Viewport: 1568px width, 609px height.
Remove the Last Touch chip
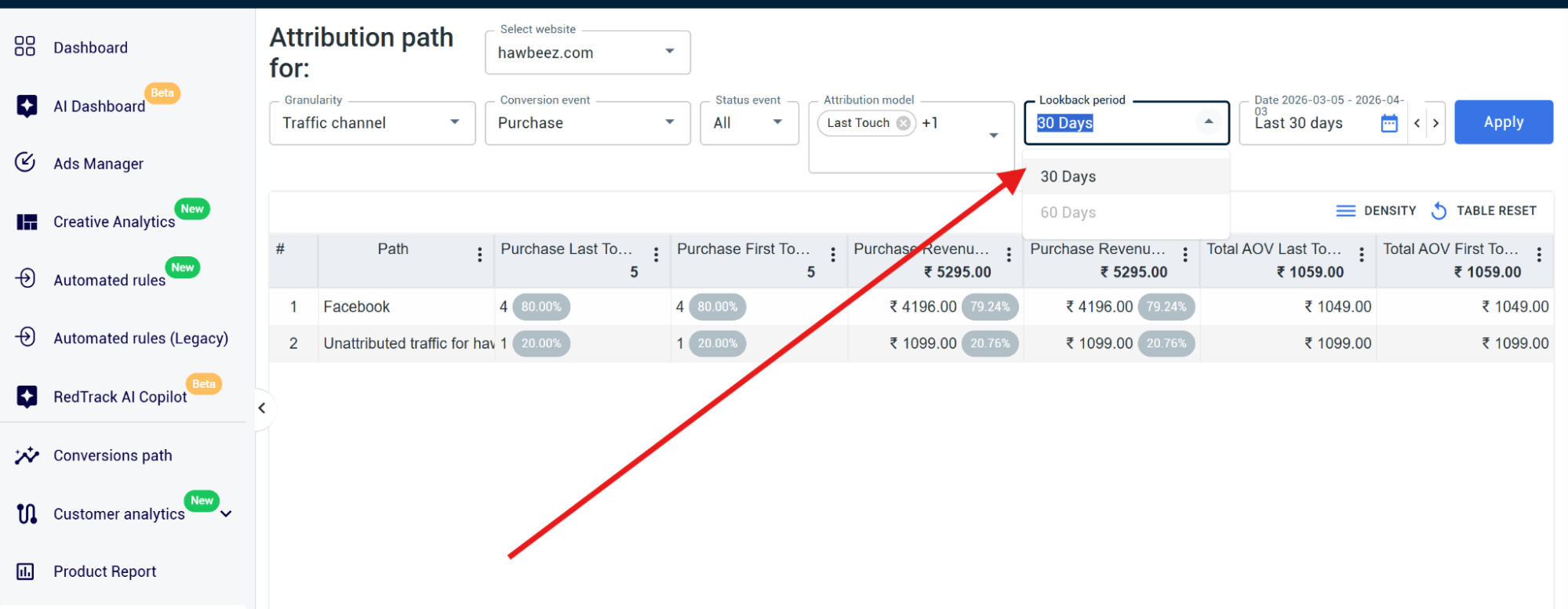pyautogui.click(x=904, y=123)
